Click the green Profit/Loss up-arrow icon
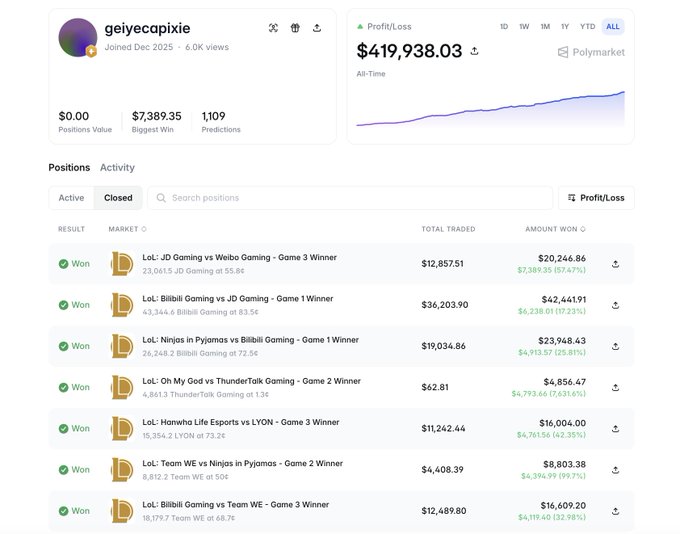This screenshot has width=680, height=534. (360, 26)
